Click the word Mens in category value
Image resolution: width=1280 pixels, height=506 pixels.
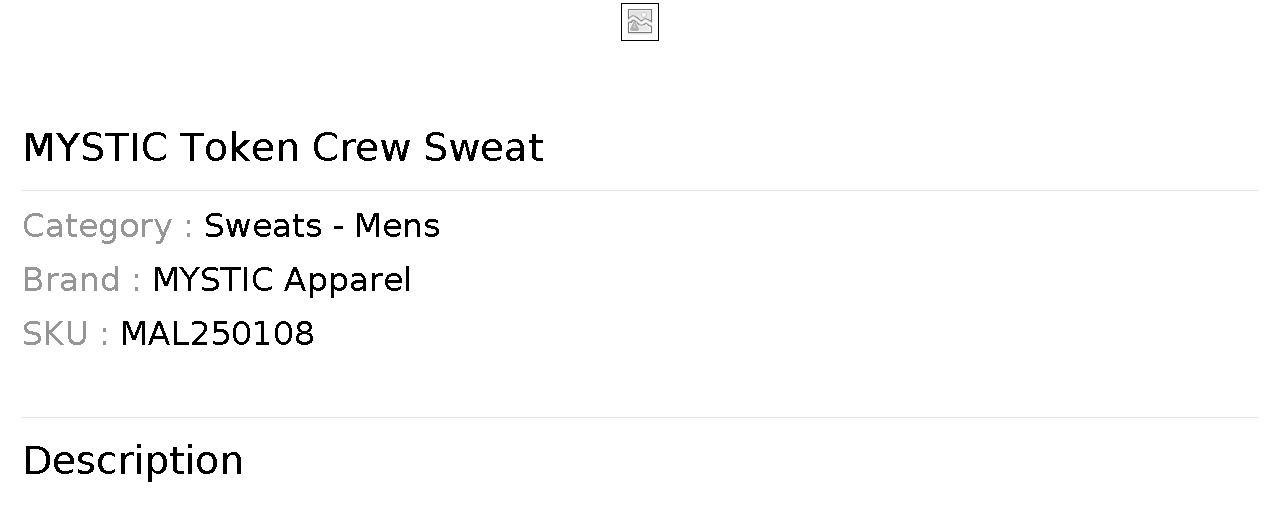(x=397, y=226)
